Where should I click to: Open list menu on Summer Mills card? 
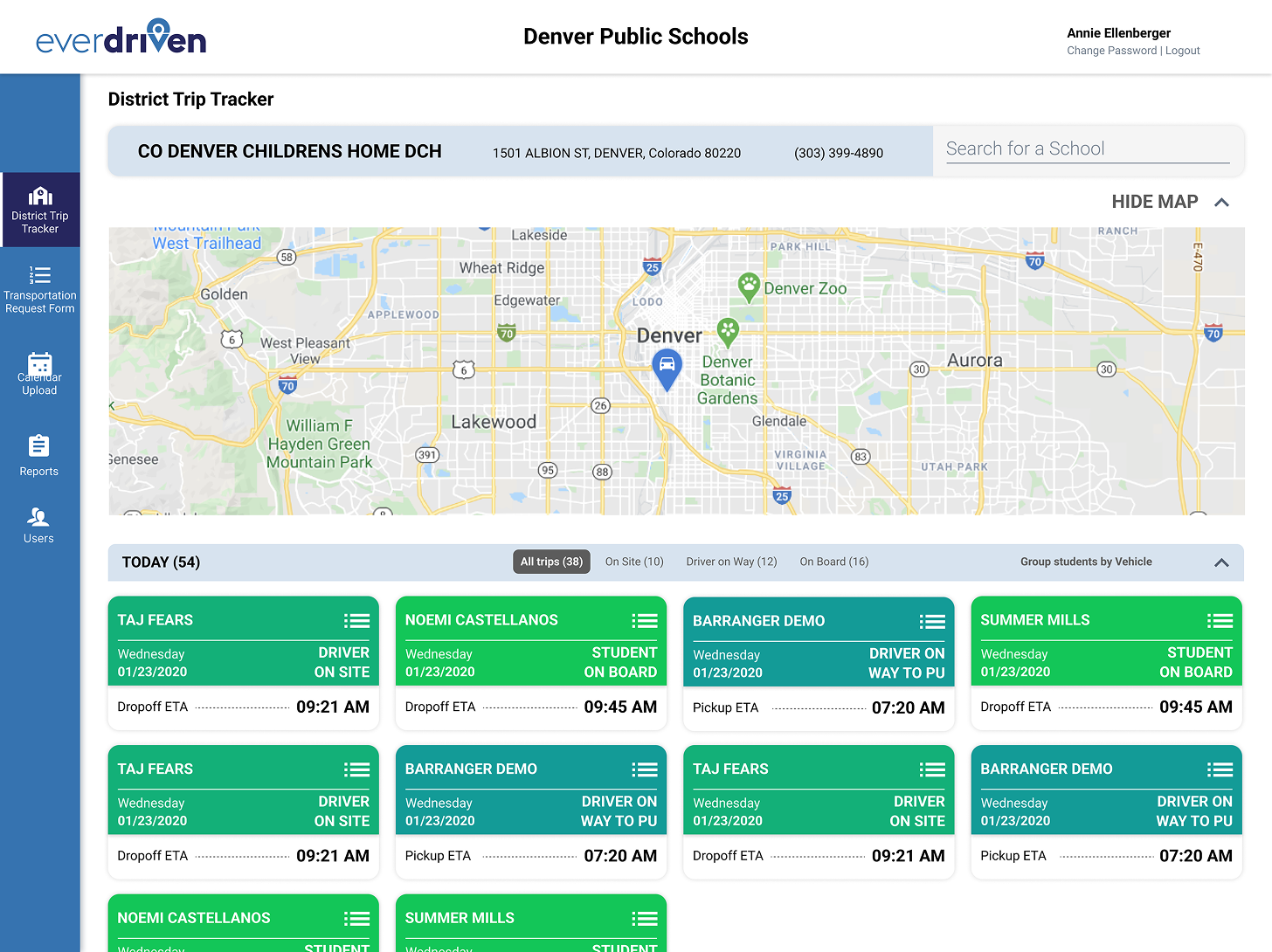tap(1220, 621)
